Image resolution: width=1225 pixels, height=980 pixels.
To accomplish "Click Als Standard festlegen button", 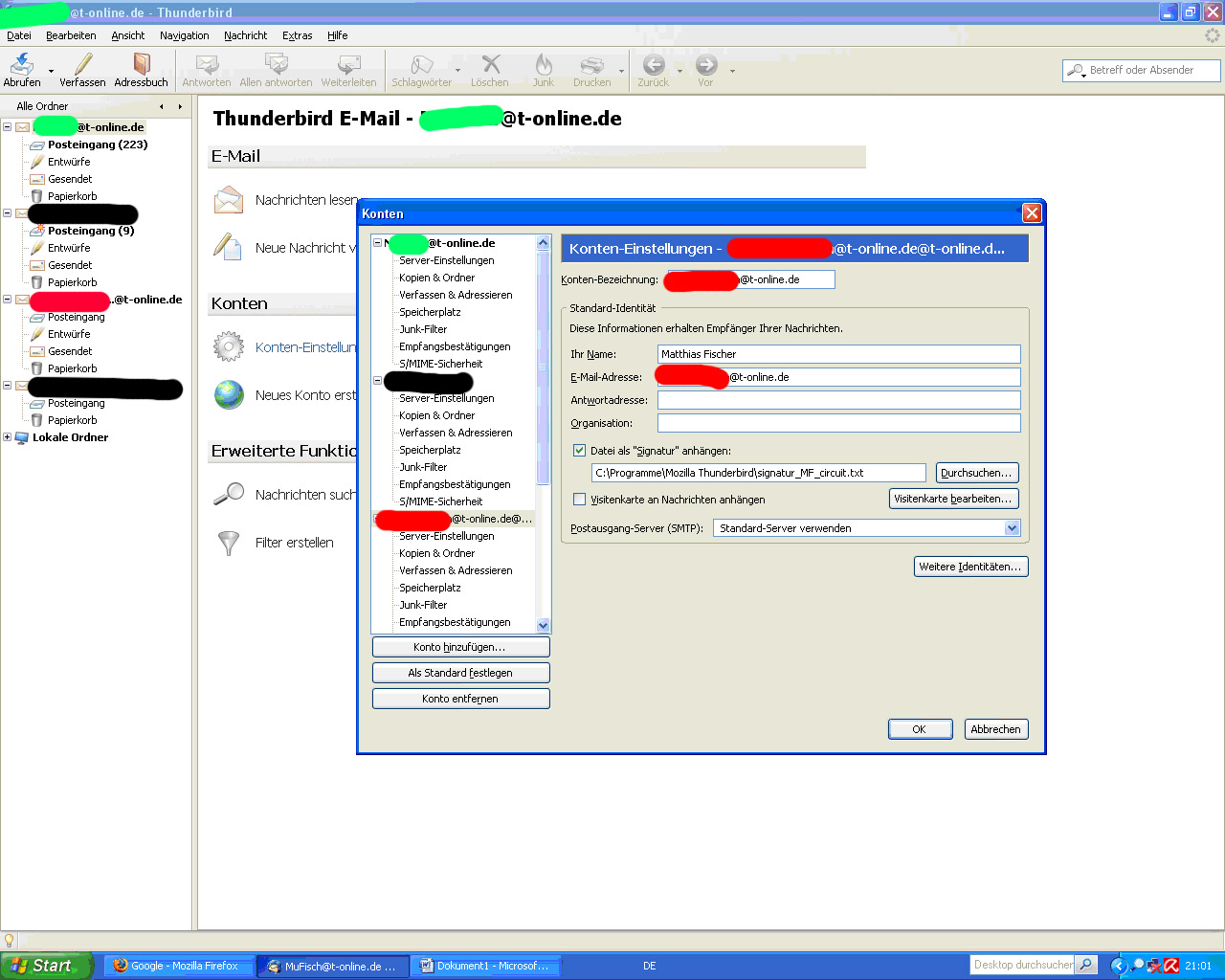I will tap(460, 673).
